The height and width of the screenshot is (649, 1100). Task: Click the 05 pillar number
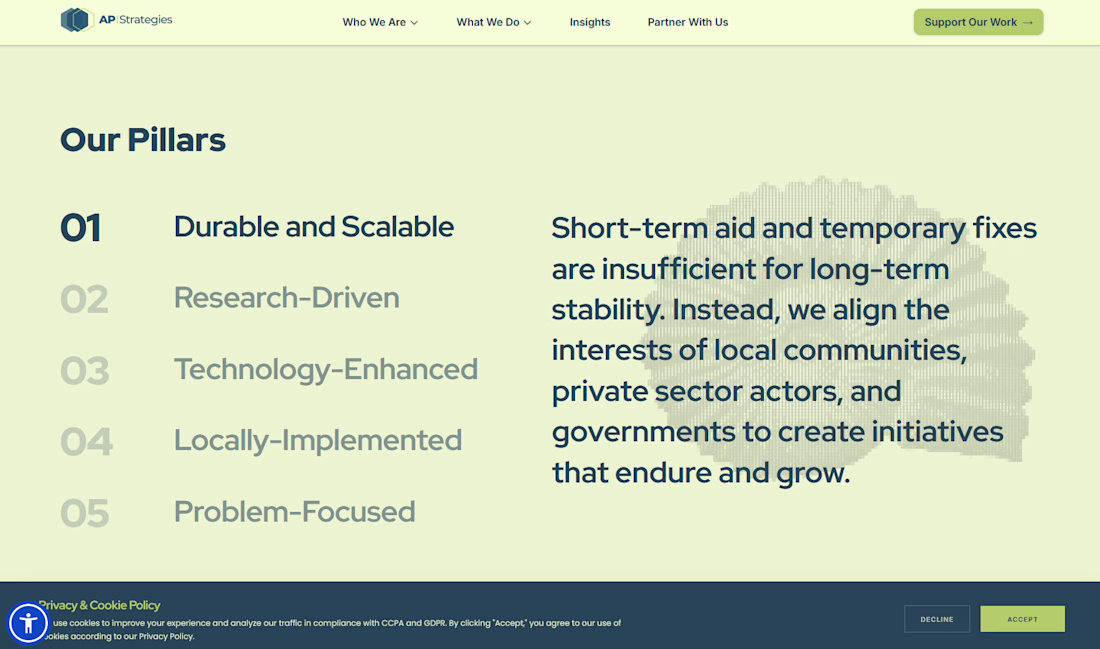coord(85,513)
